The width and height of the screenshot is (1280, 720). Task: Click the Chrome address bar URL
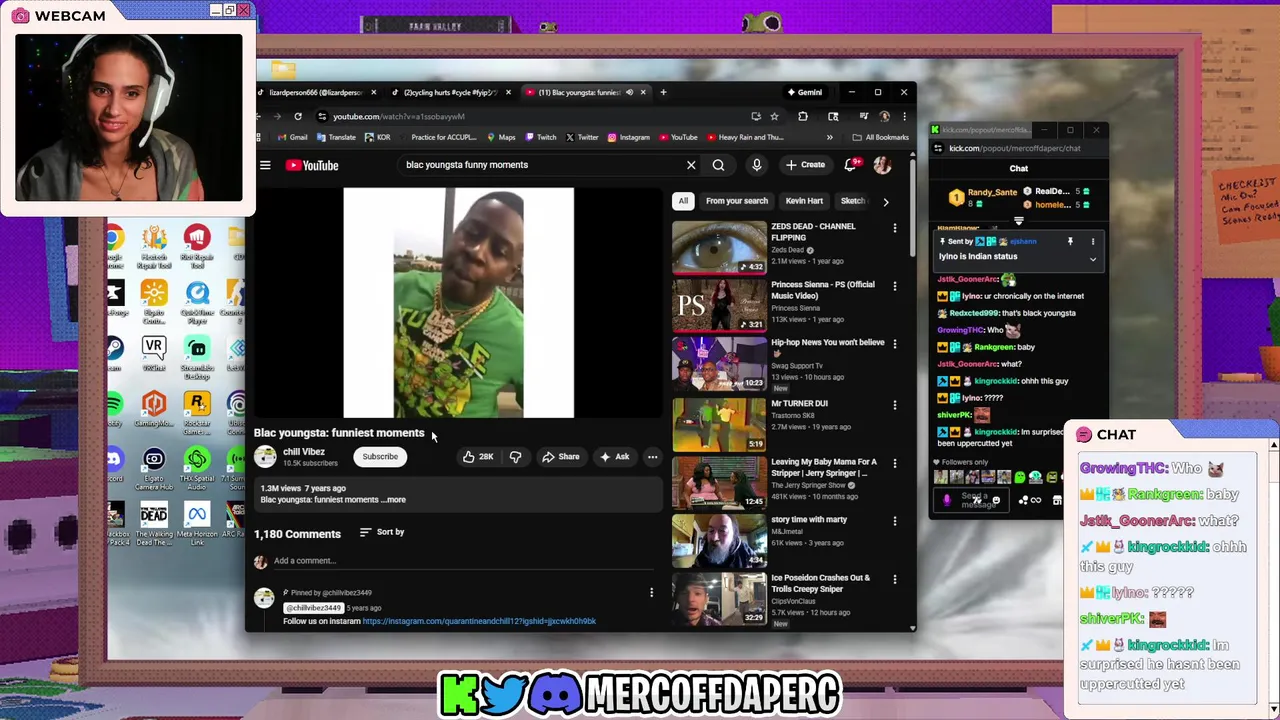pyautogui.click(x=398, y=116)
